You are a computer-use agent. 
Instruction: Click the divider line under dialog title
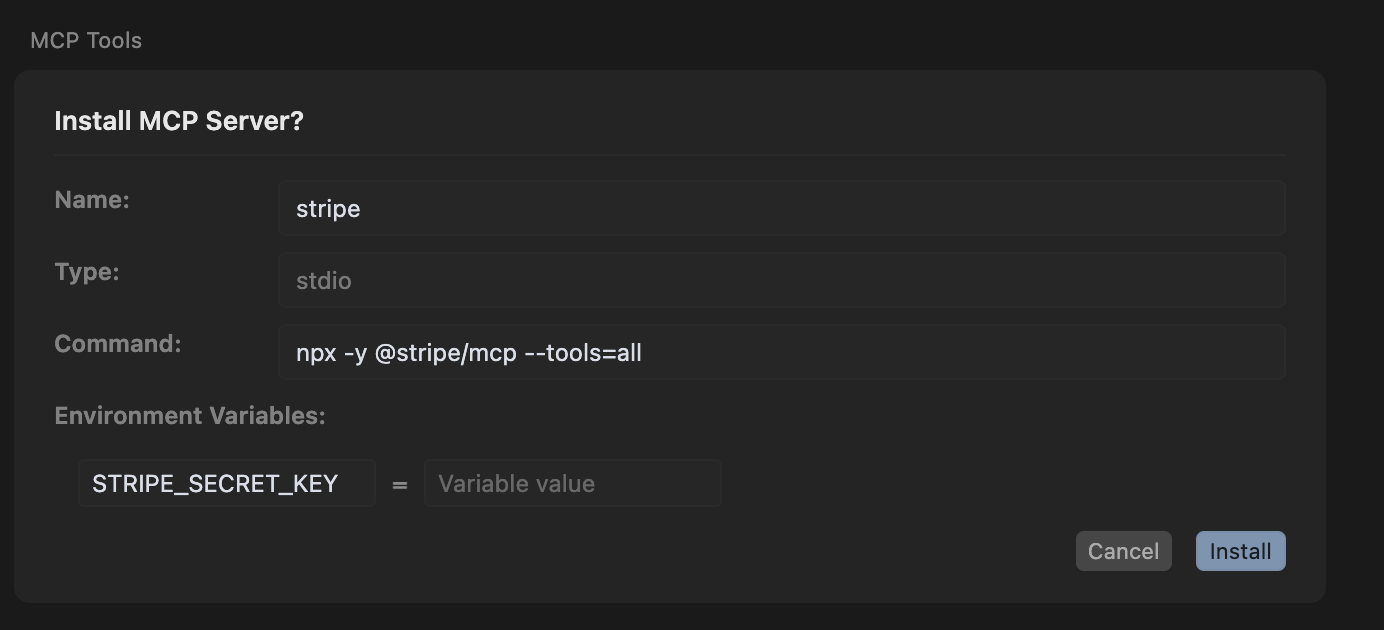coord(669,155)
